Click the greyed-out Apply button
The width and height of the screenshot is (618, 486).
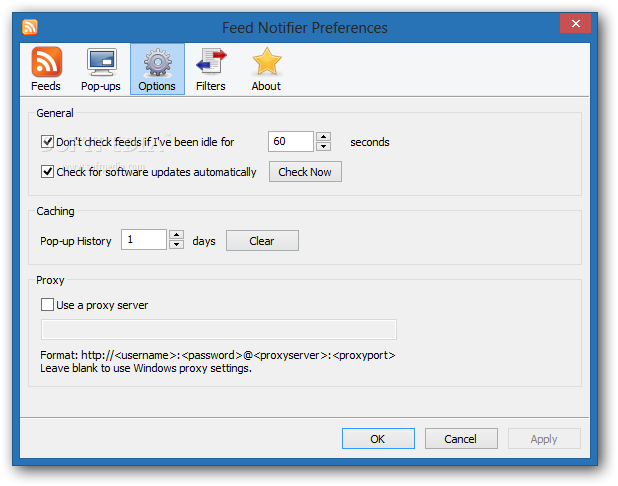tap(544, 438)
